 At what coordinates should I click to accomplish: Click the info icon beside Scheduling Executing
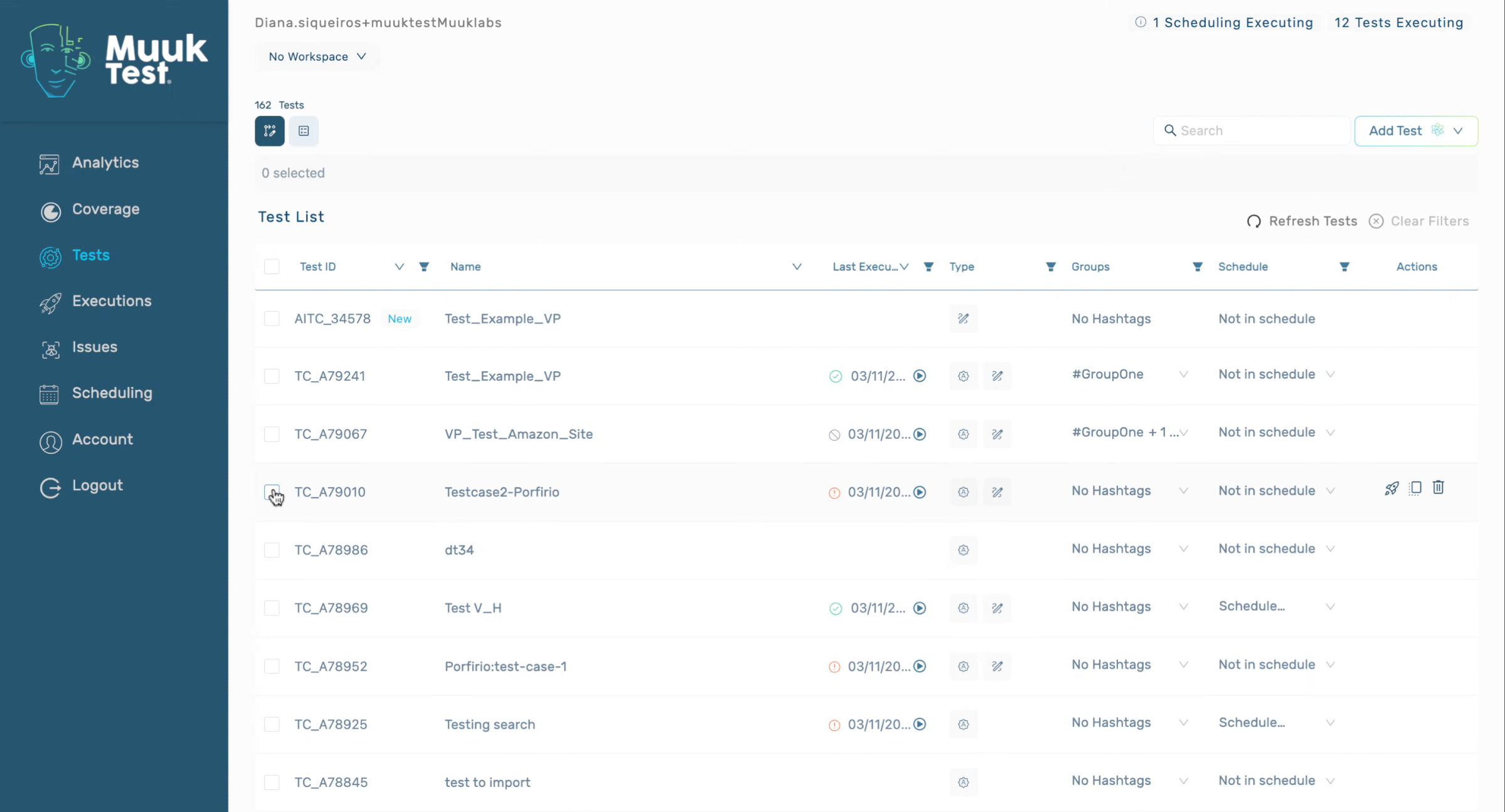pos(1141,23)
